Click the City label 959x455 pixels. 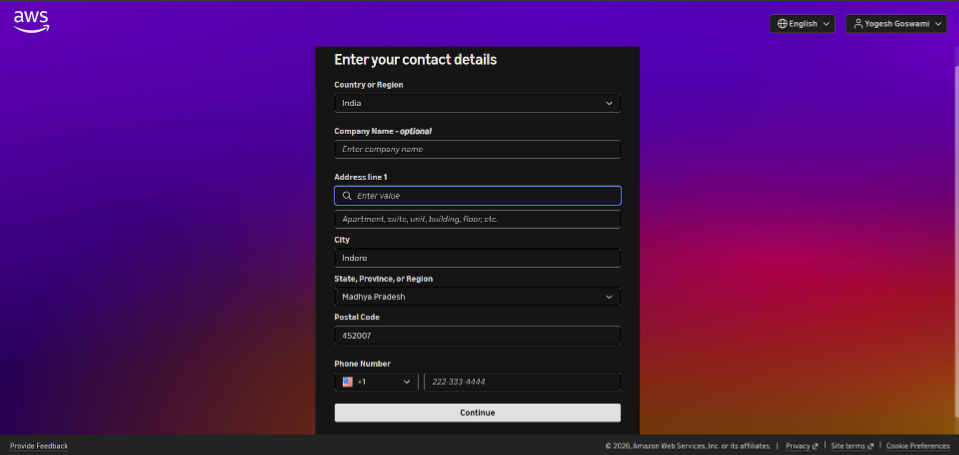(342, 240)
